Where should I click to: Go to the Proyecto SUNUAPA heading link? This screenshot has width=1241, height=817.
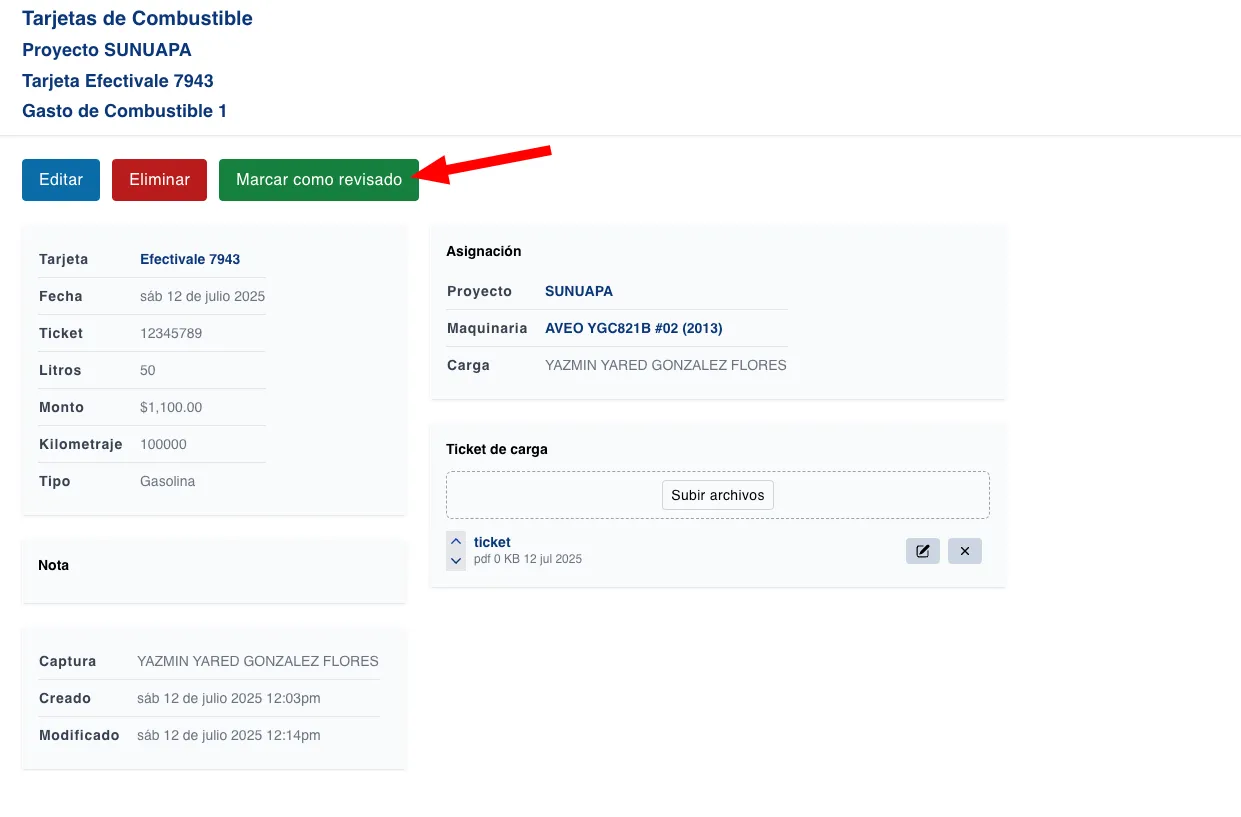click(x=106, y=50)
